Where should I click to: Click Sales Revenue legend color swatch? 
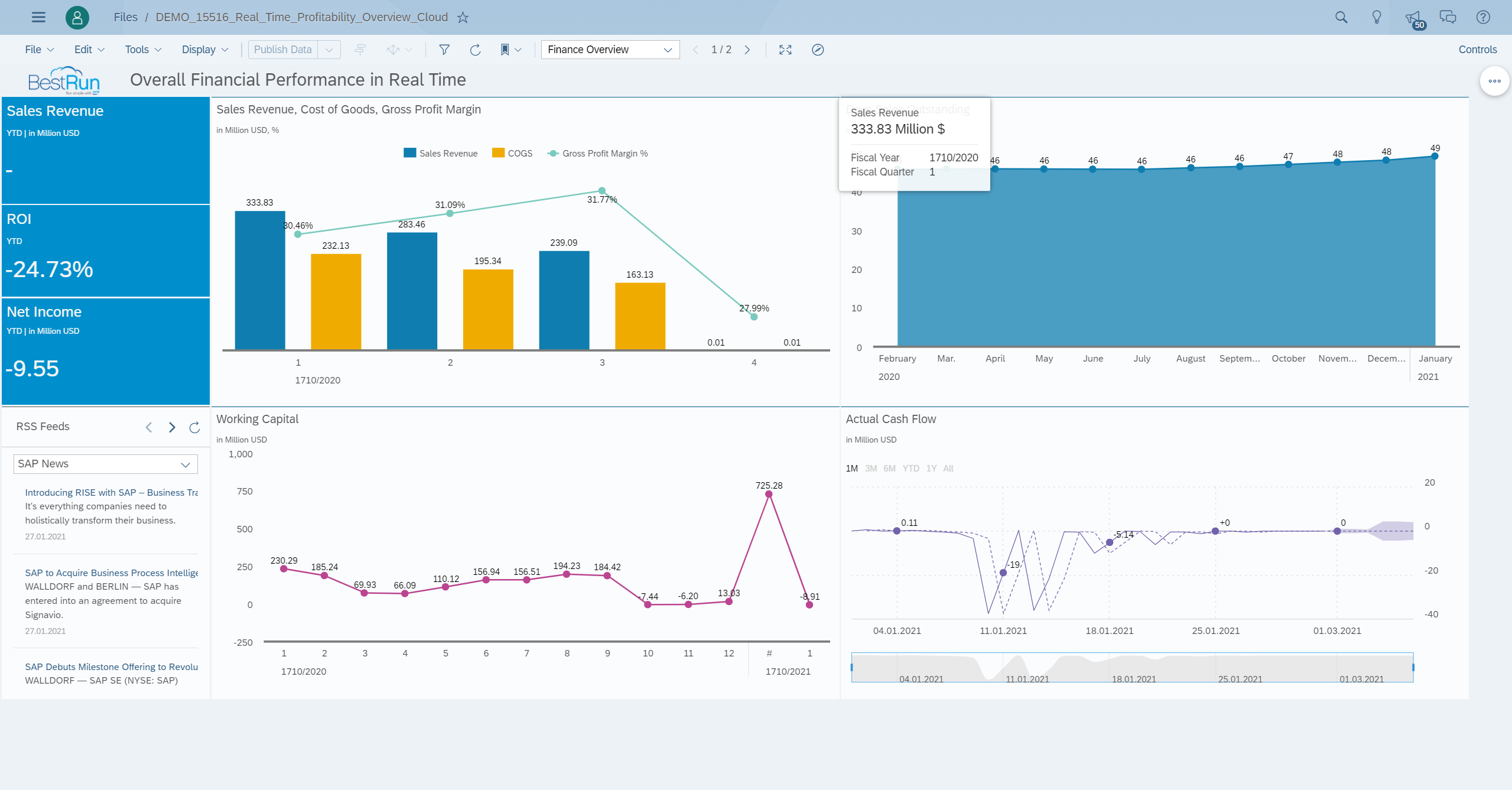(x=409, y=153)
